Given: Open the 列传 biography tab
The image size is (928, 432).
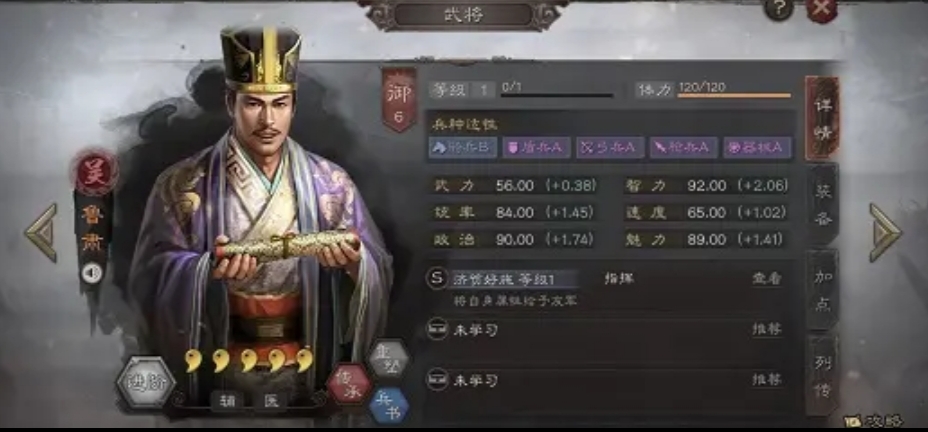Looking at the screenshot, I should click(x=823, y=374).
